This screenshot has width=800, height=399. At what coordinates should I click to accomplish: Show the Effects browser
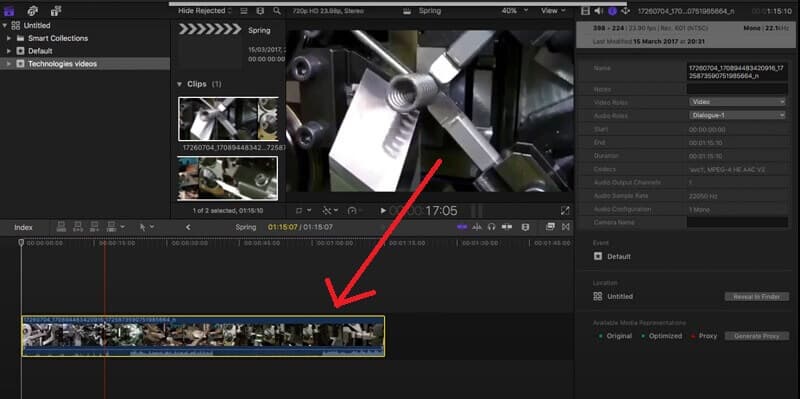coord(550,227)
